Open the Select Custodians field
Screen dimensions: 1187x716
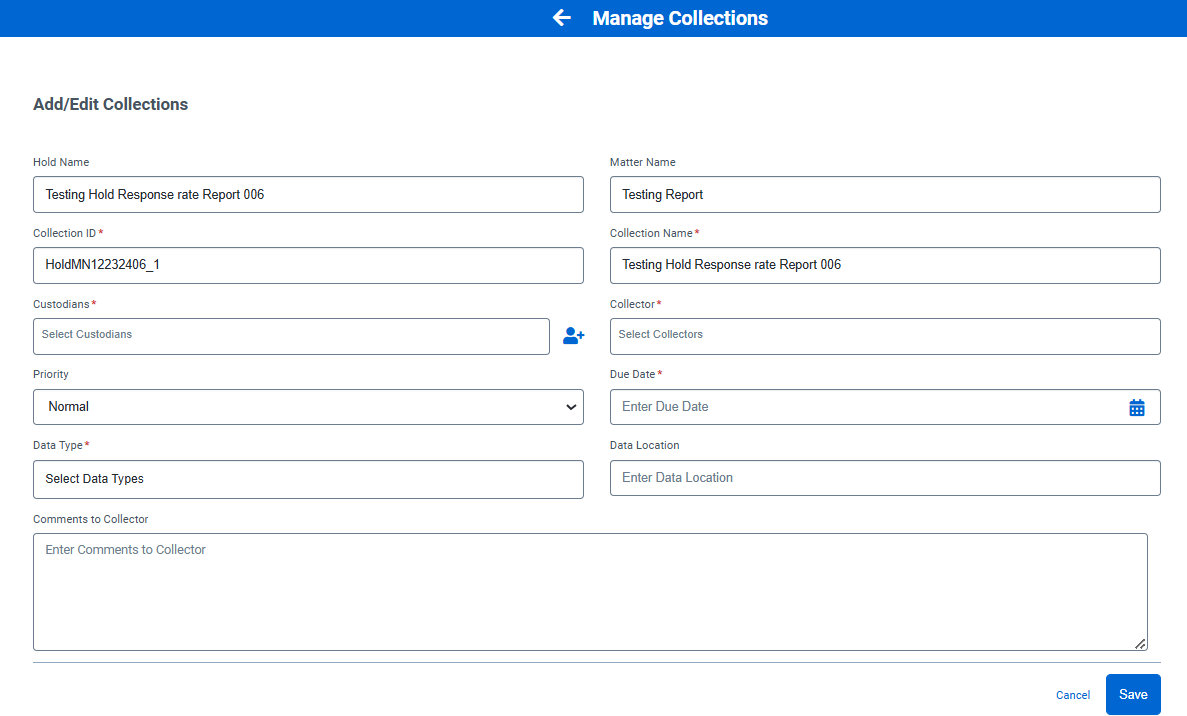(x=291, y=336)
